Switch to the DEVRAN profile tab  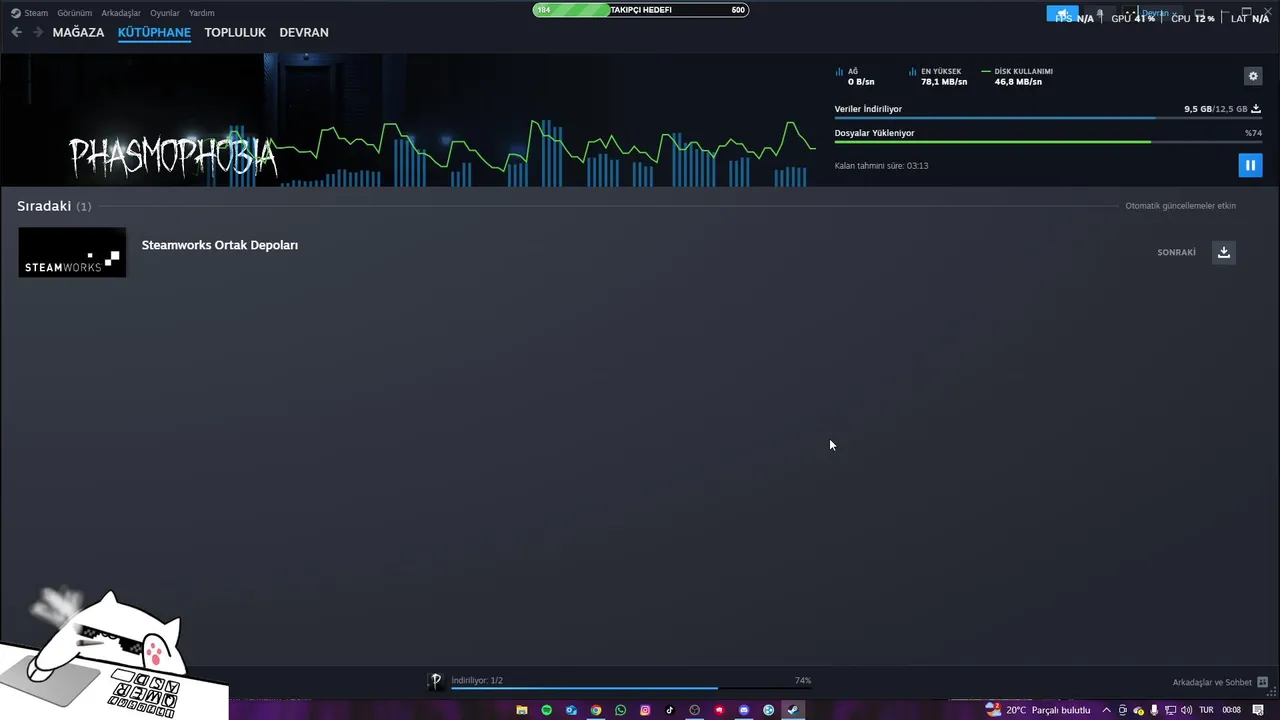click(304, 32)
